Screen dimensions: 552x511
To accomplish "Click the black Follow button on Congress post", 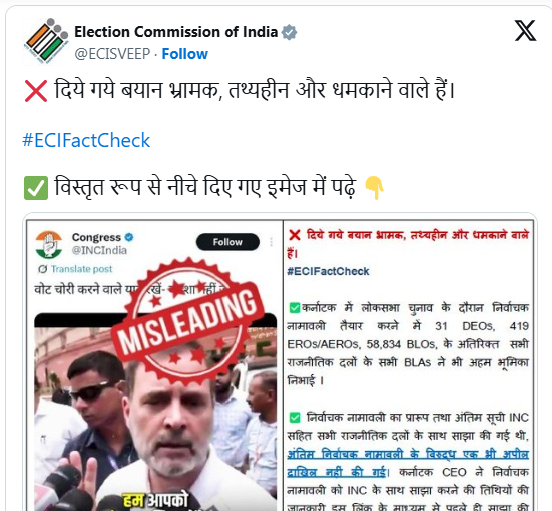I will 228,242.
